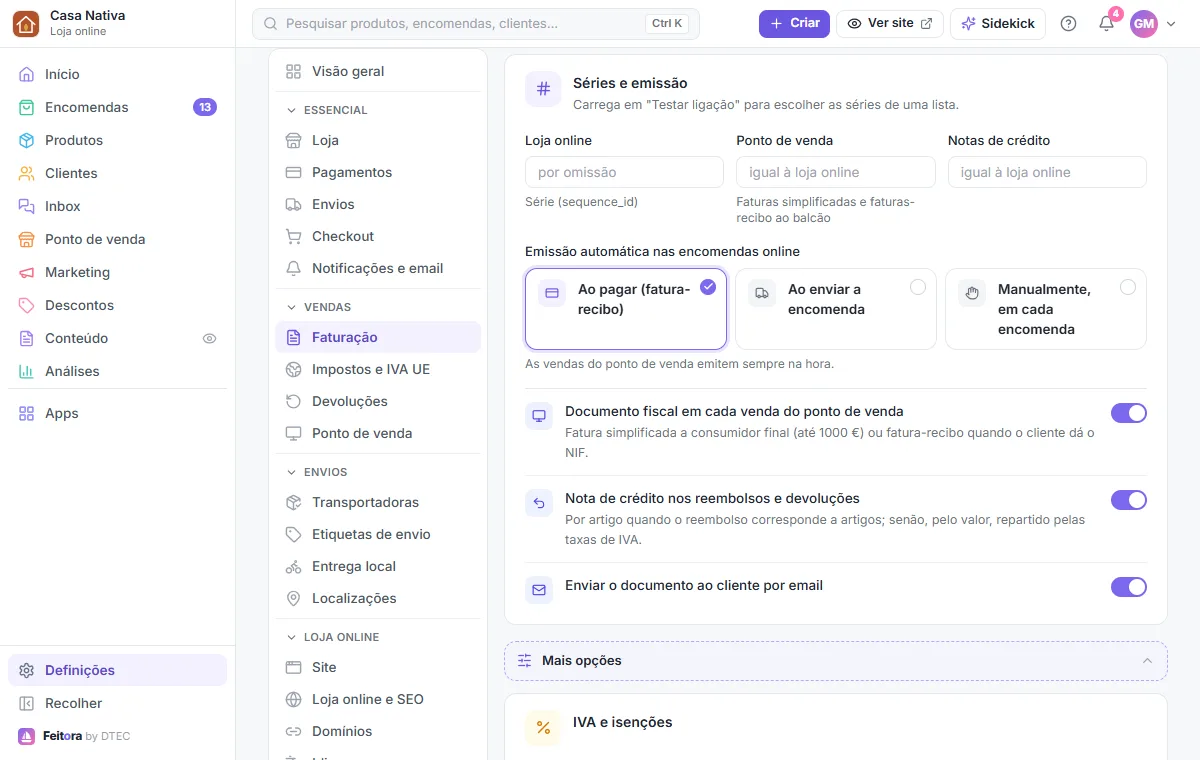Click the Produtos box icon

tap(26, 140)
